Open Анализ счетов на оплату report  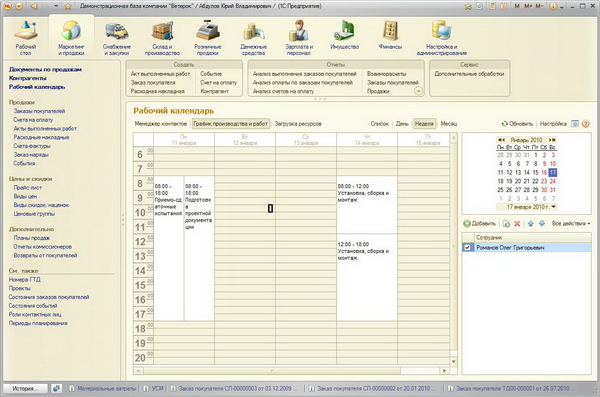point(283,91)
